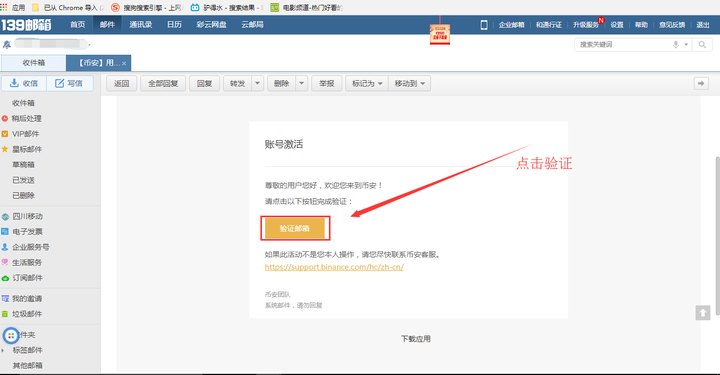Click the microphone voice search icon
720x375 pixels.
click(675, 45)
